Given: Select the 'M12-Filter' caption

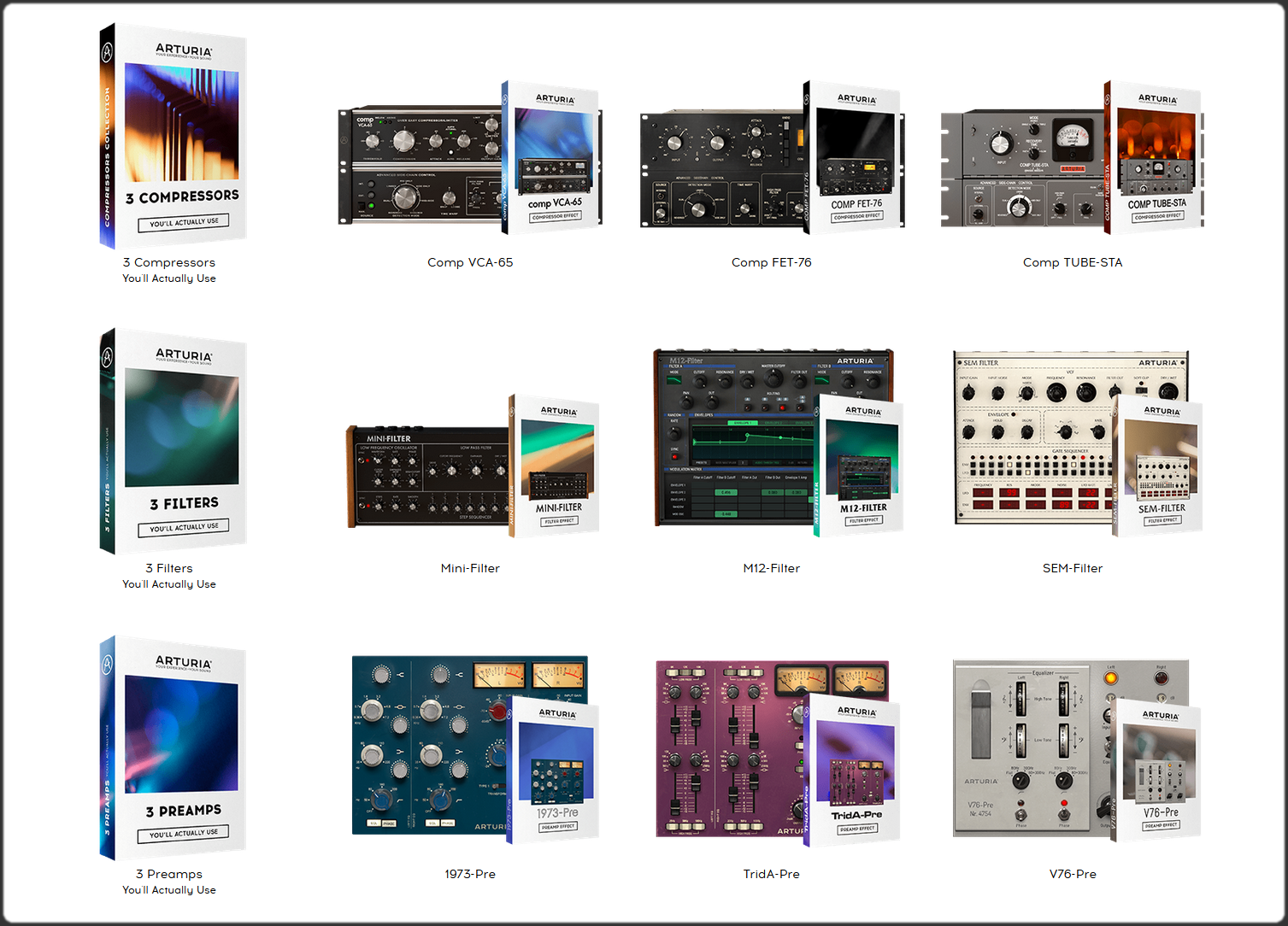Looking at the screenshot, I should [772, 568].
